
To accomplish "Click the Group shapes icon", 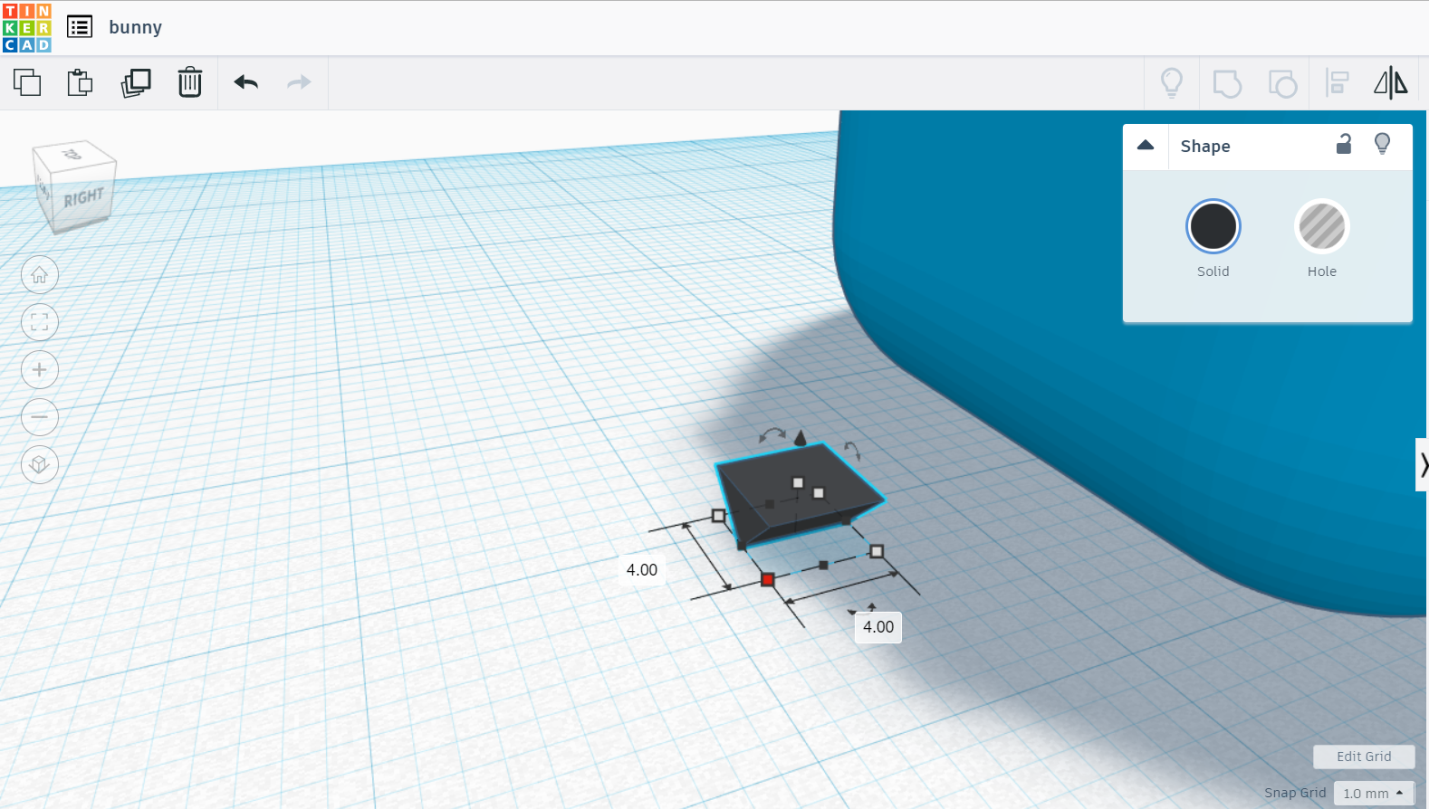I will coord(1227,83).
